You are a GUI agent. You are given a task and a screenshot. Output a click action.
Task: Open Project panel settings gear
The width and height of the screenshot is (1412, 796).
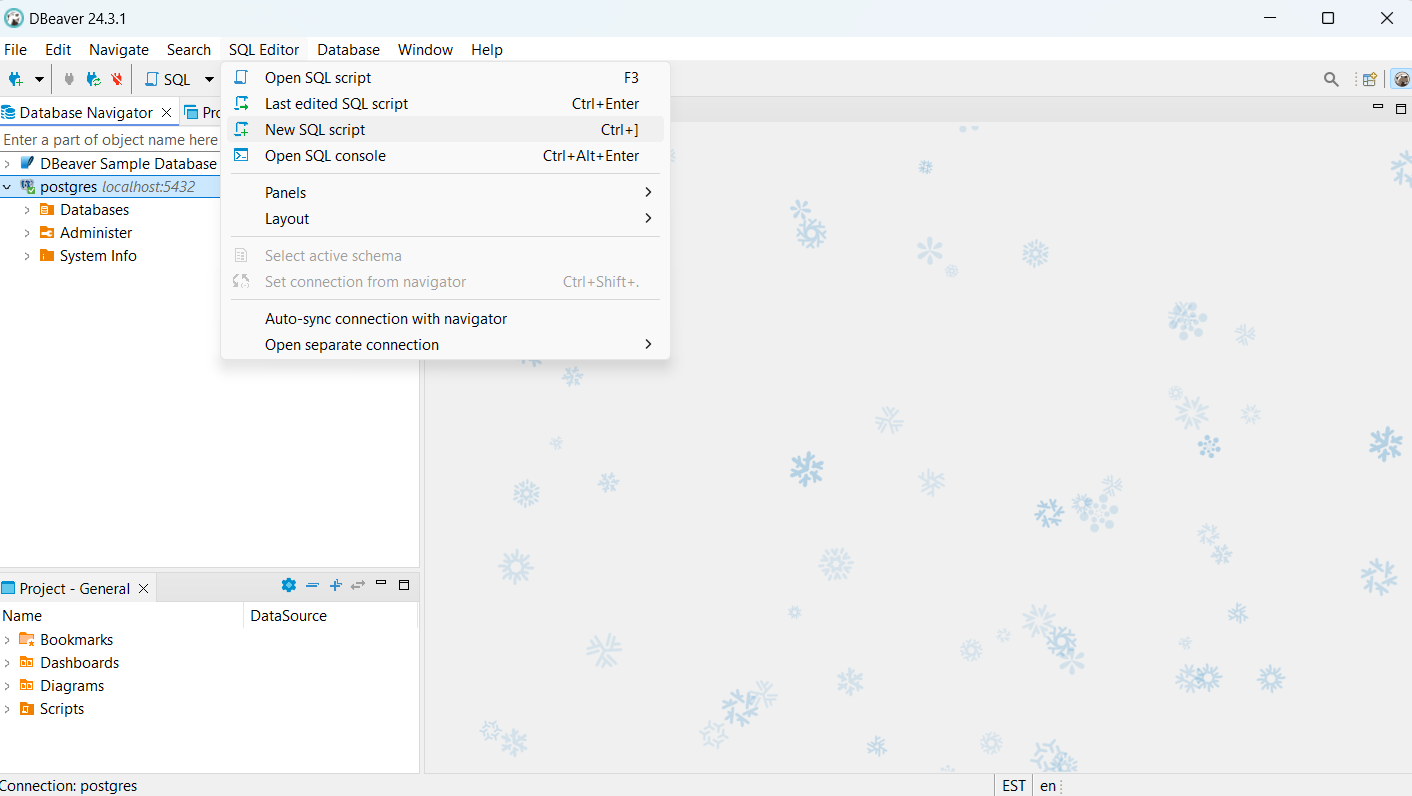pos(288,585)
